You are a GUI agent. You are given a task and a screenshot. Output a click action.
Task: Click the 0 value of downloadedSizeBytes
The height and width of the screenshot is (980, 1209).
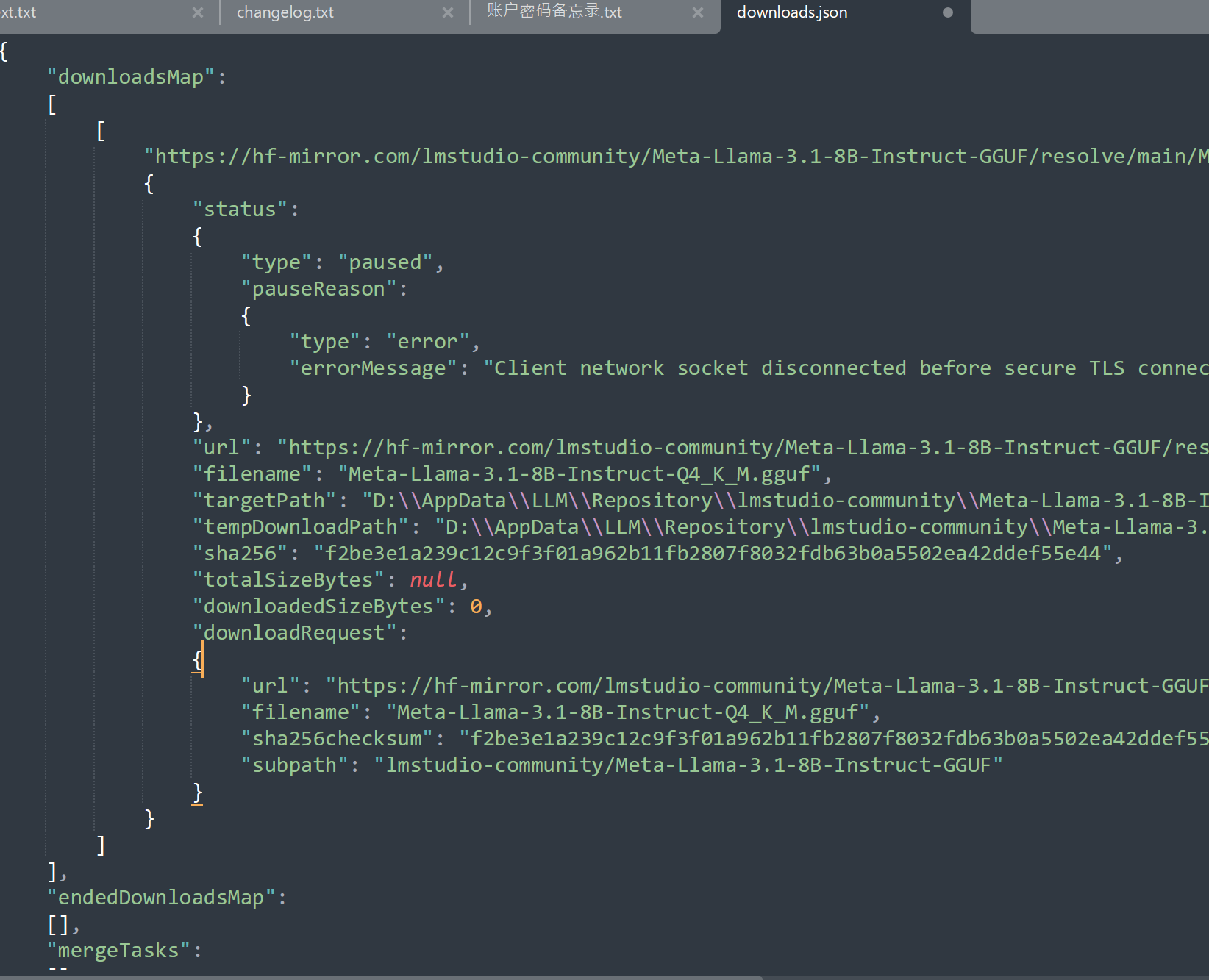(477, 607)
